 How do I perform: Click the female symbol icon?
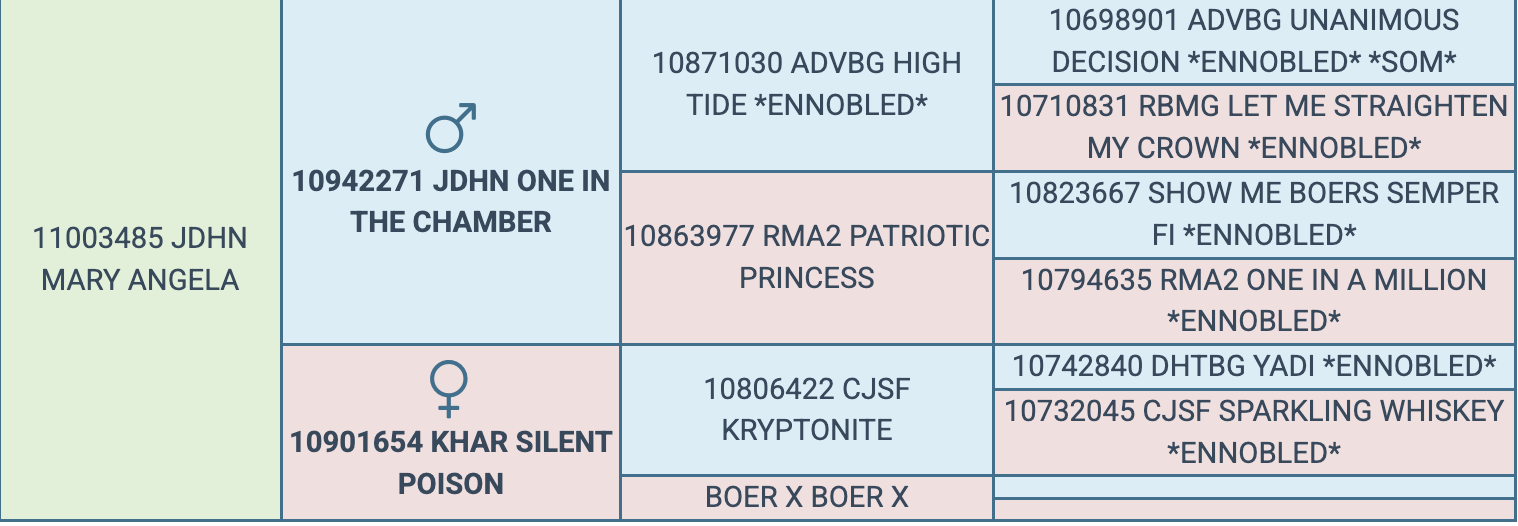click(449, 389)
